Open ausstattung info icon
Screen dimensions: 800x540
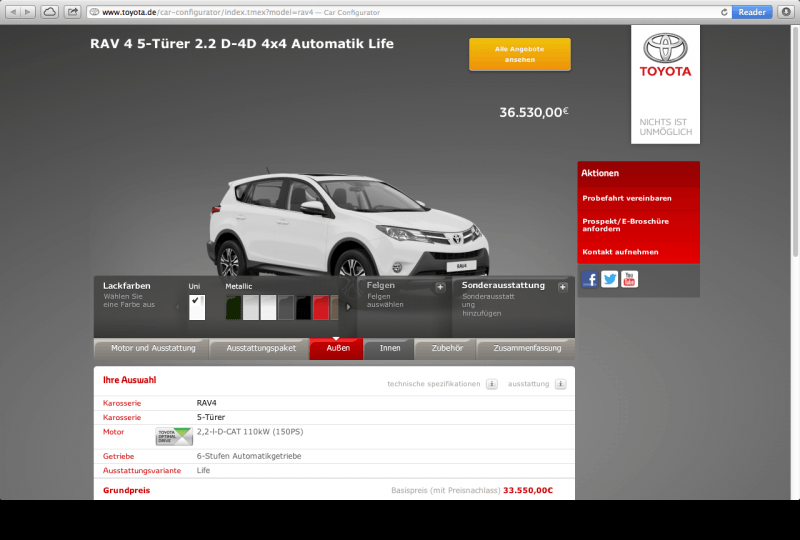click(560, 384)
